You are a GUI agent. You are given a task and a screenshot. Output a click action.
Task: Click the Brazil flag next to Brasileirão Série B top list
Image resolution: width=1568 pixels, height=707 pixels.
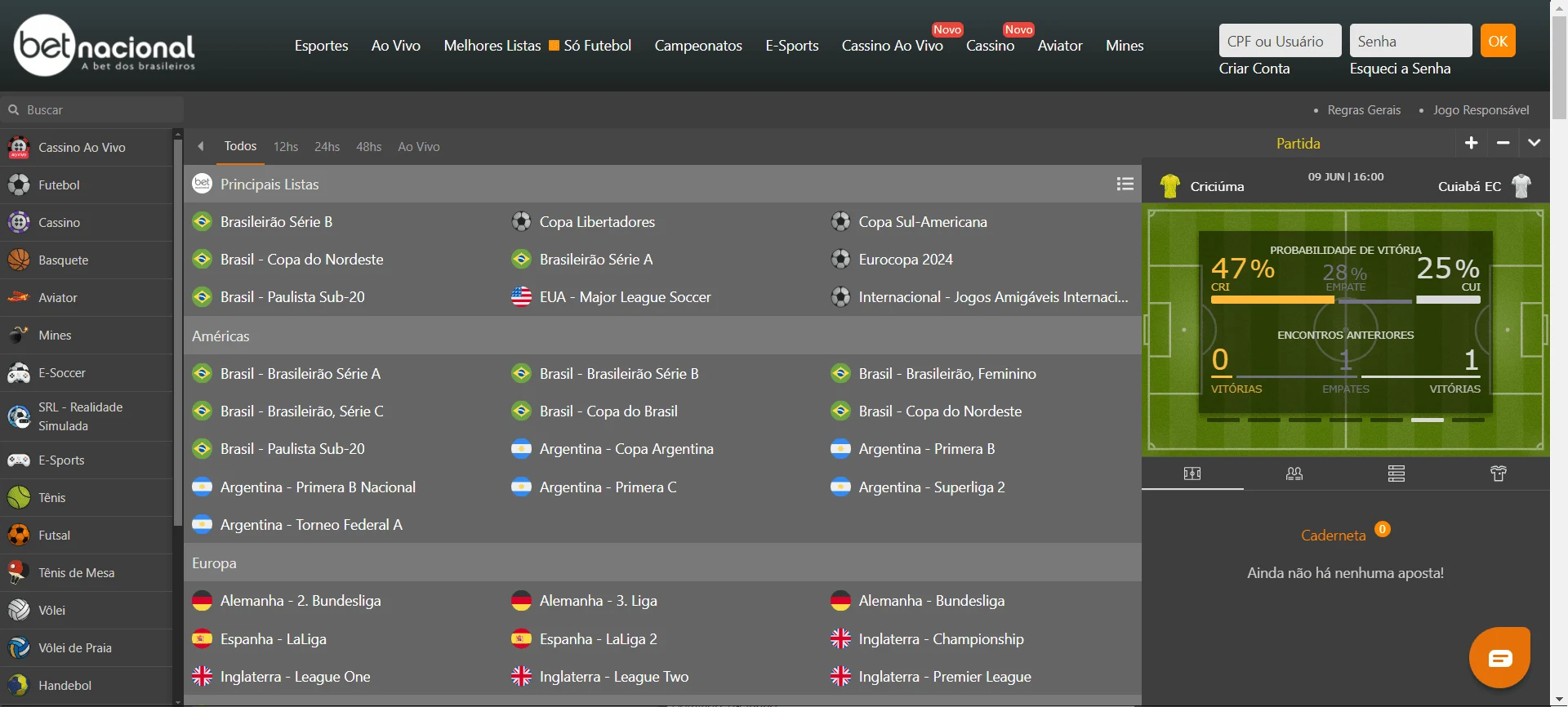[x=202, y=222]
